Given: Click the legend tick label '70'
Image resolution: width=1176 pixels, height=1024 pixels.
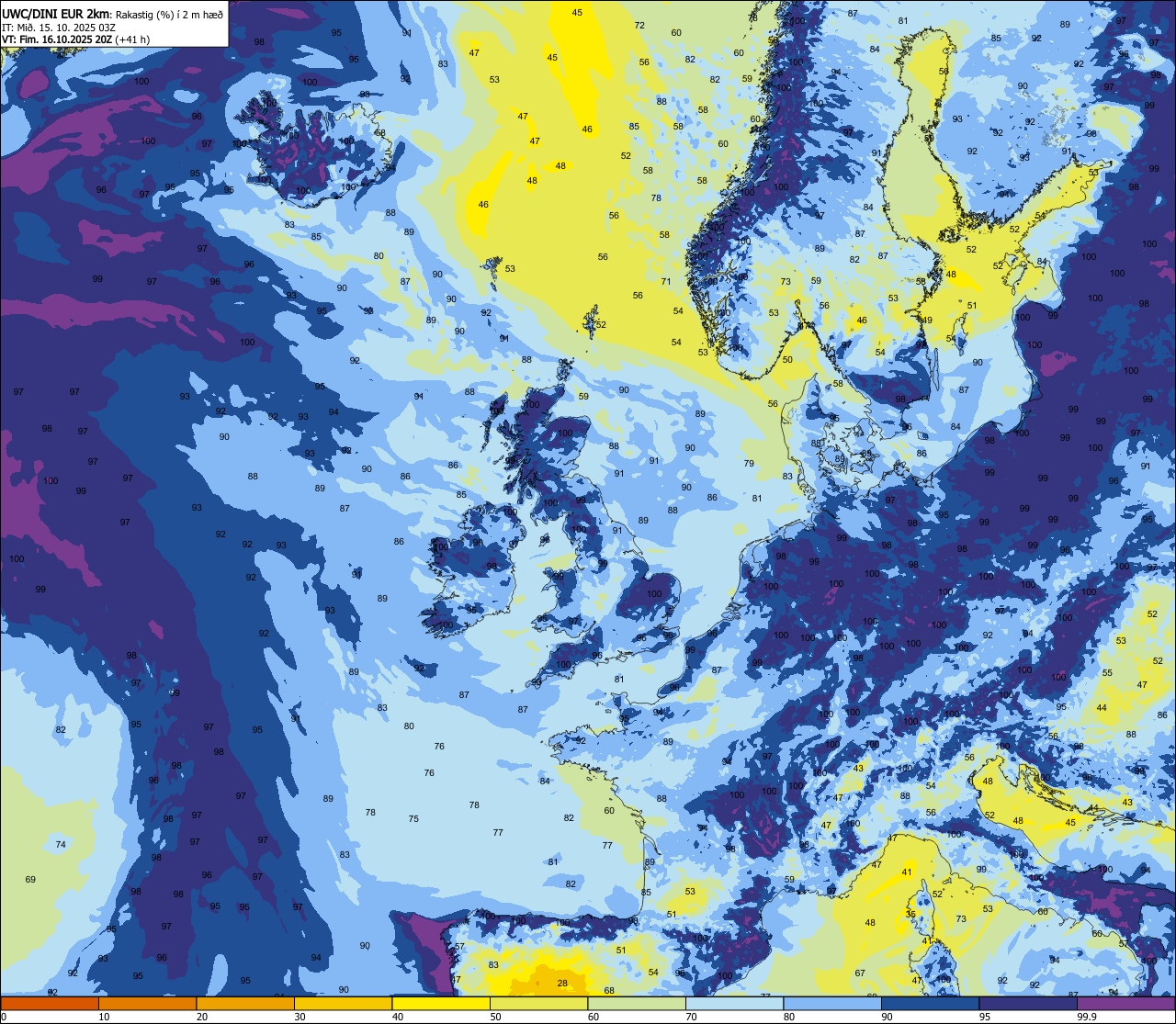Looking at the screenshot, I should 691,1017.
